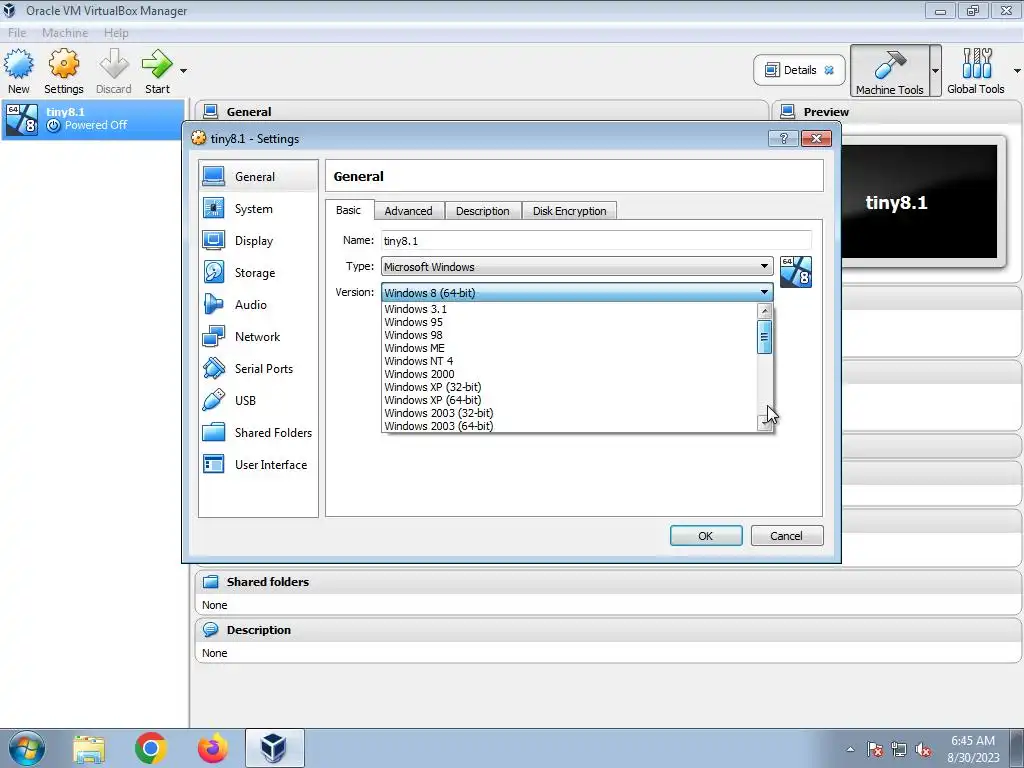Open USB settings category
Screen dimensions: 1024x768
[x=258, y=400]
